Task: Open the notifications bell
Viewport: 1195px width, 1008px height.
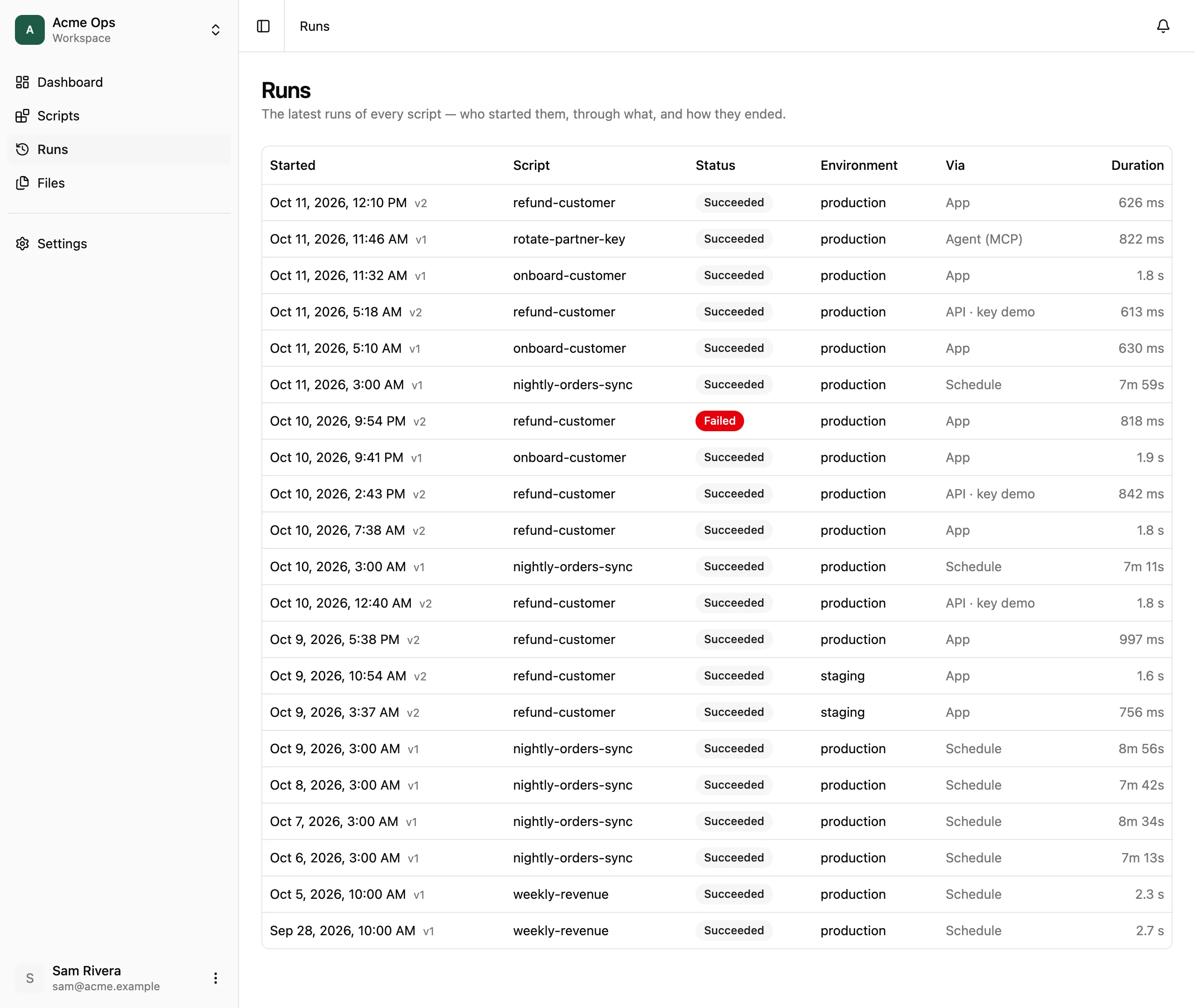Action: pos(1162,26)
